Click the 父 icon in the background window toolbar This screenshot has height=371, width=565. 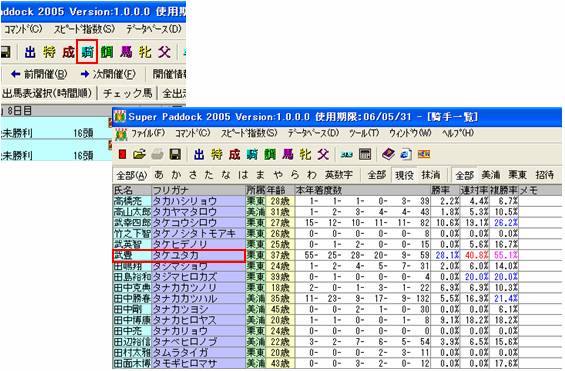pos(164,52)
